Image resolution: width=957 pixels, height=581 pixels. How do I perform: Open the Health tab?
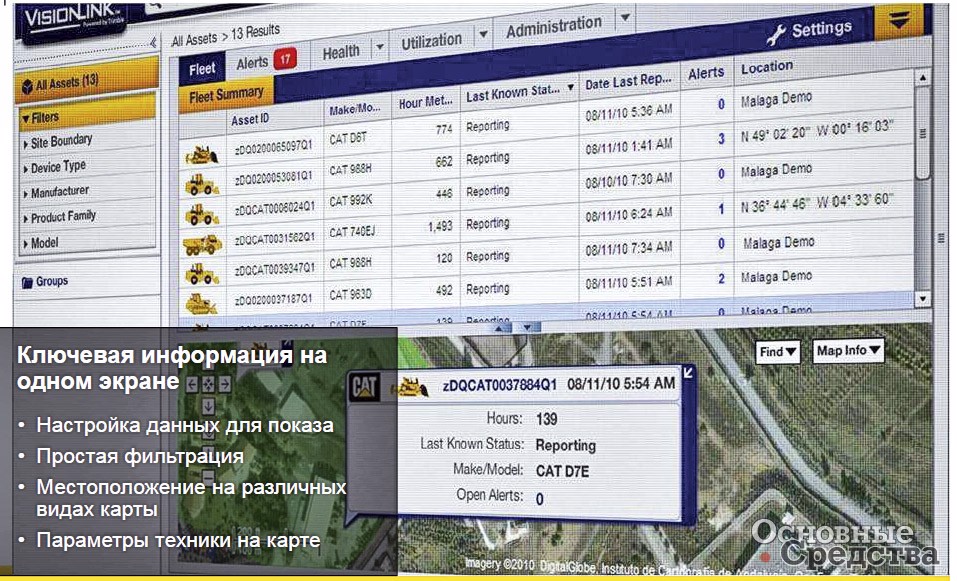(x=341, y=52)
